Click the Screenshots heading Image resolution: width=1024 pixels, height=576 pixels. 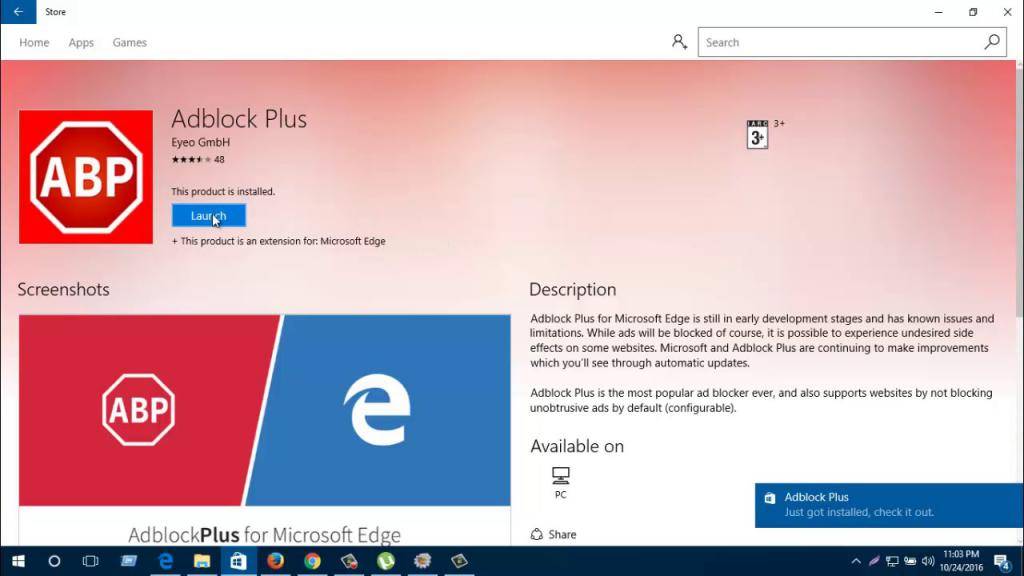[63, 289]
